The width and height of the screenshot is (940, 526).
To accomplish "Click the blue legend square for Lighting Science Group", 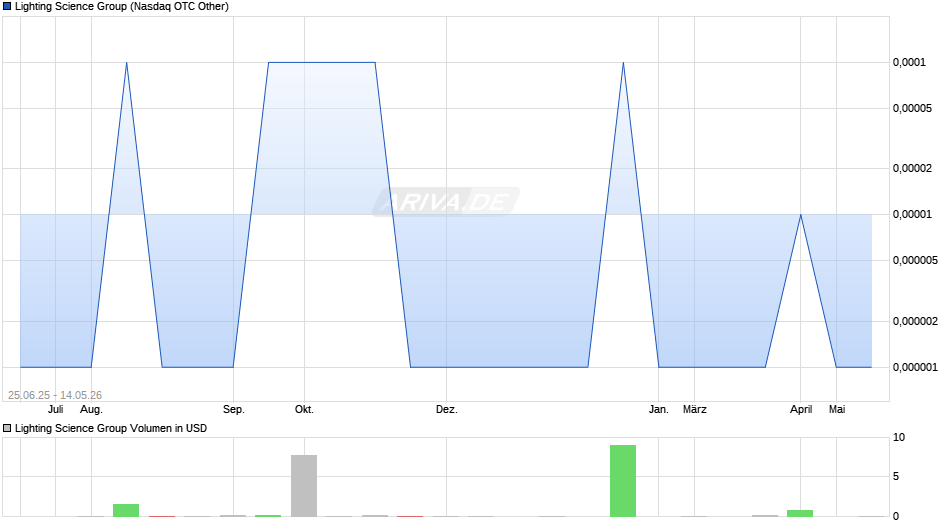I will 7,7.
